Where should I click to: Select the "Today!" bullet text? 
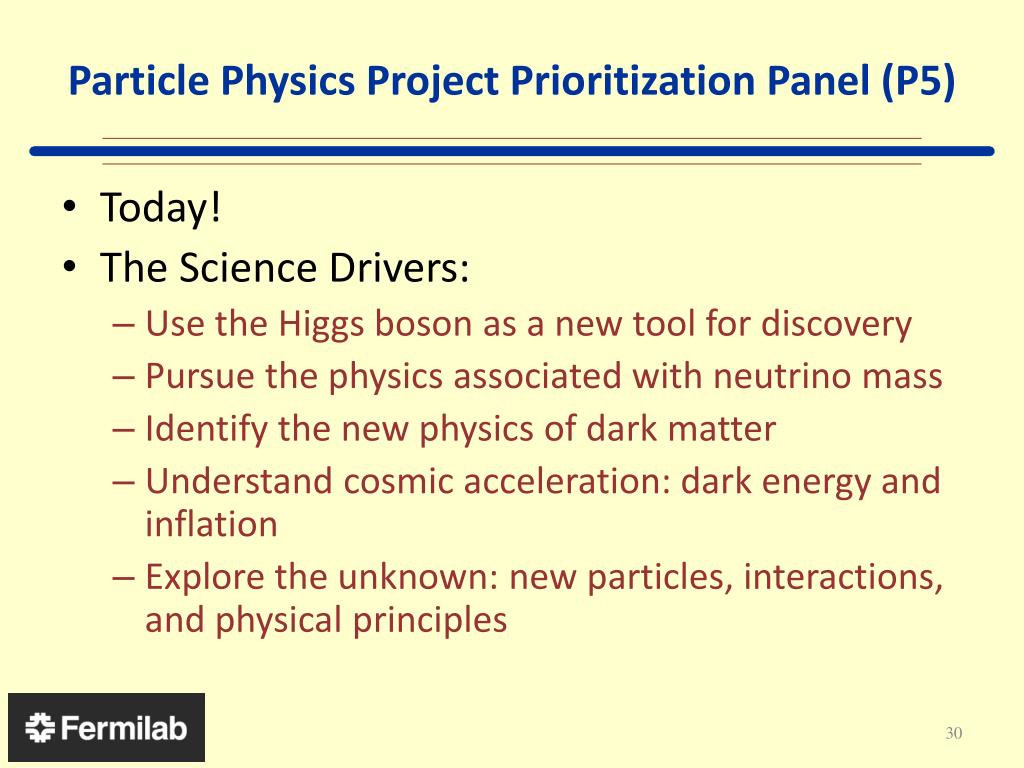[x=161, y=208]
